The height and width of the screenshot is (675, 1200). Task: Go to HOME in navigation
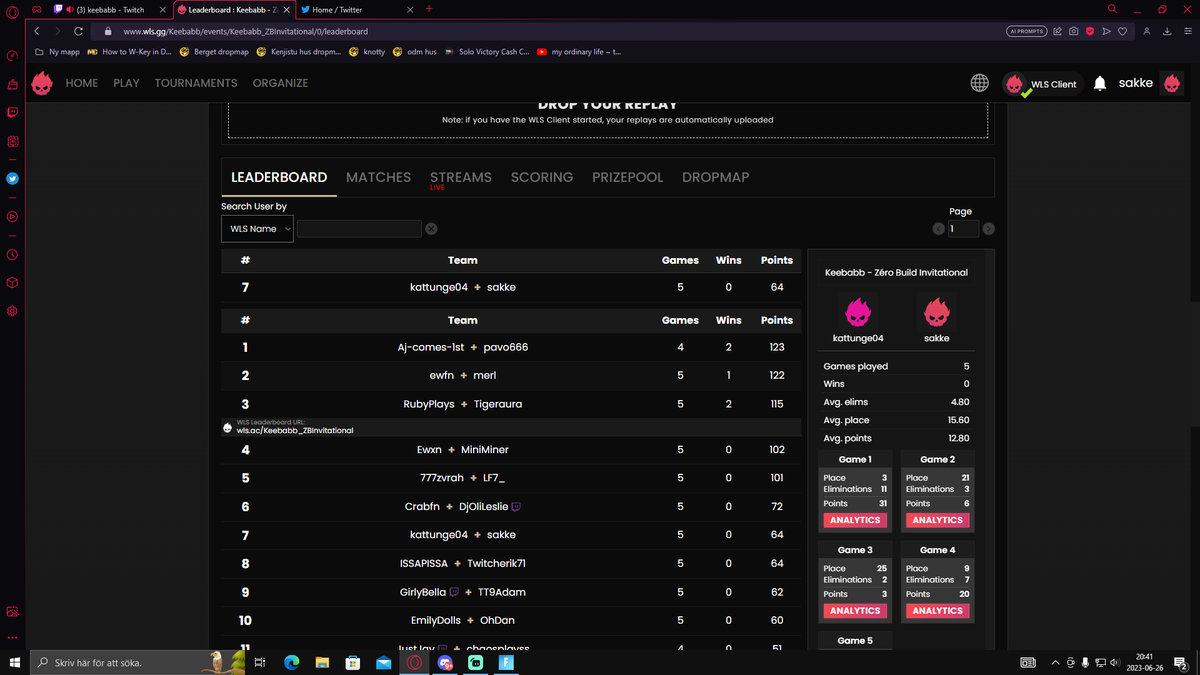point(82,83)
